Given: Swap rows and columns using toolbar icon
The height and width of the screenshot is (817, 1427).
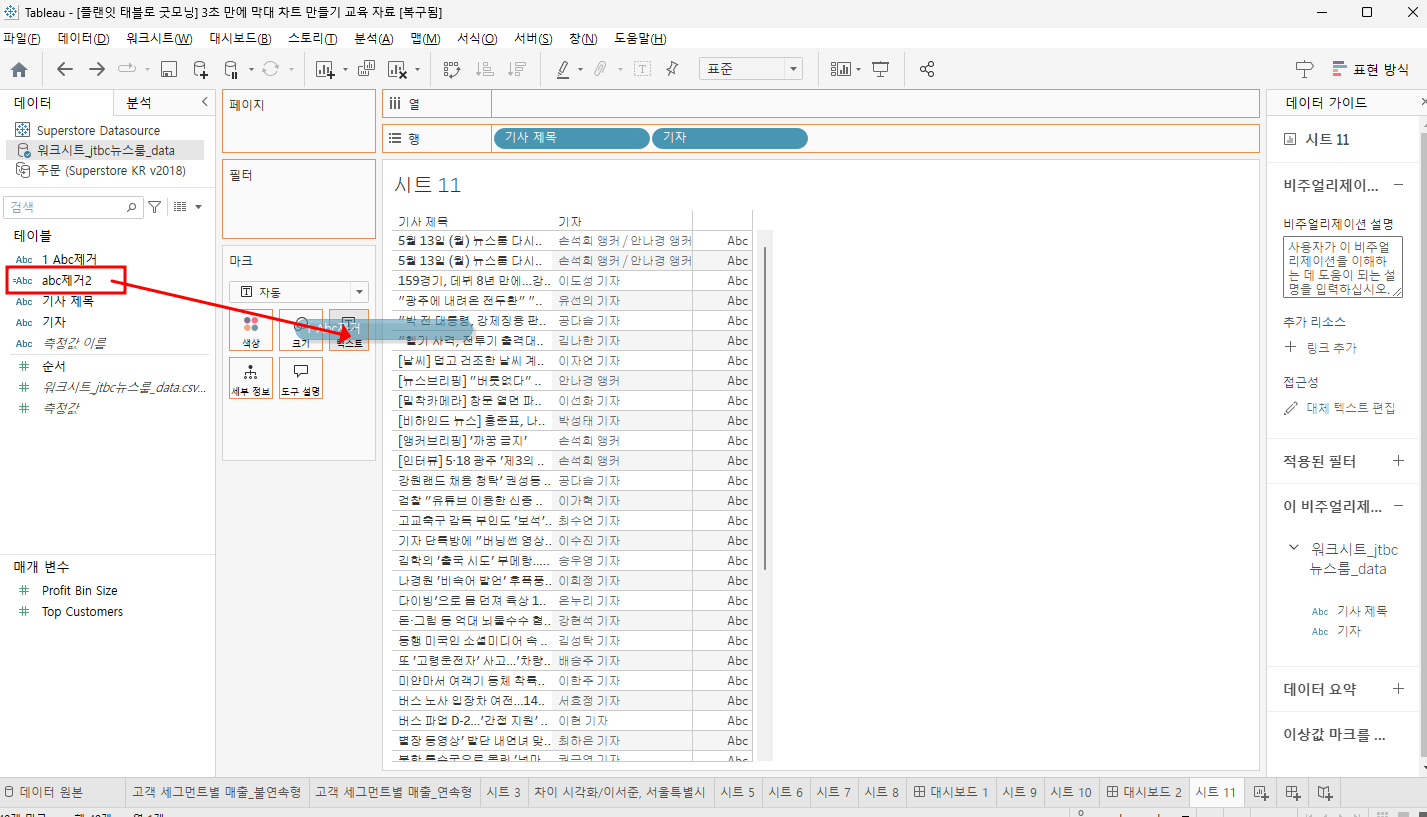Looking at the screenshot, I should tap(452, 69).
